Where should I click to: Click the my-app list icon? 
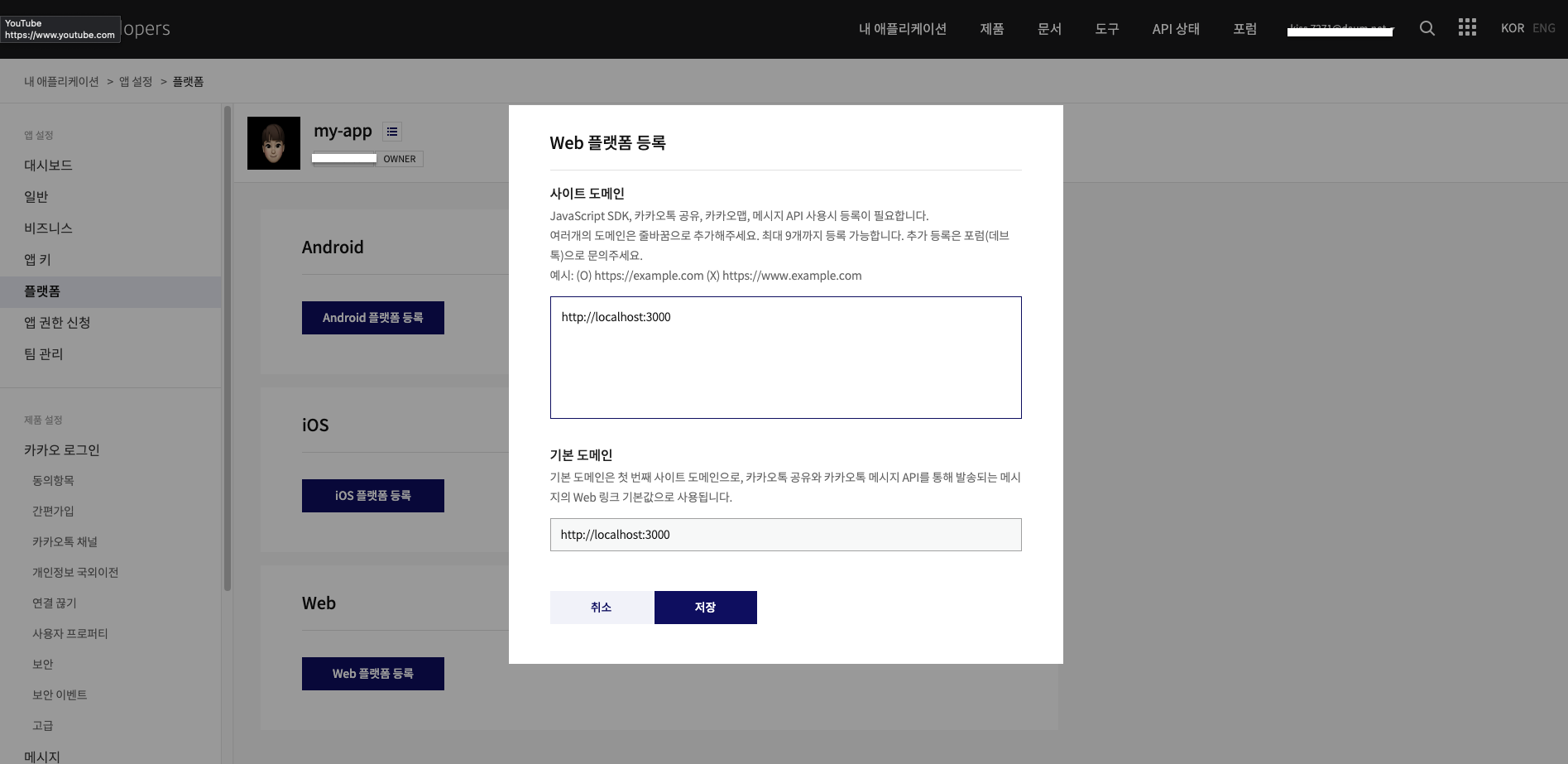point(392,132)
